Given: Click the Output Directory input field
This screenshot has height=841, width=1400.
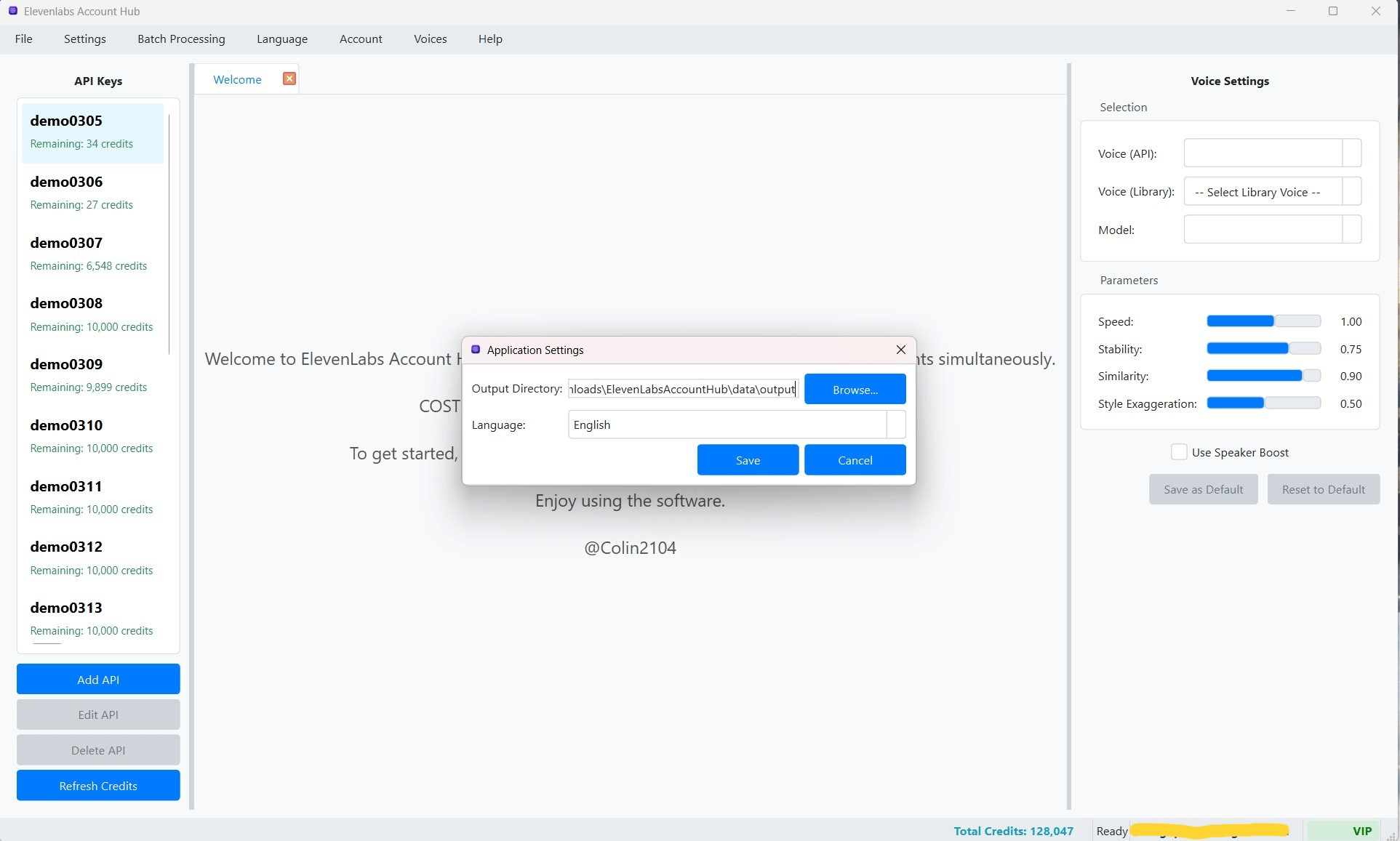Looking at the screenshot, I should coord(683,389).
